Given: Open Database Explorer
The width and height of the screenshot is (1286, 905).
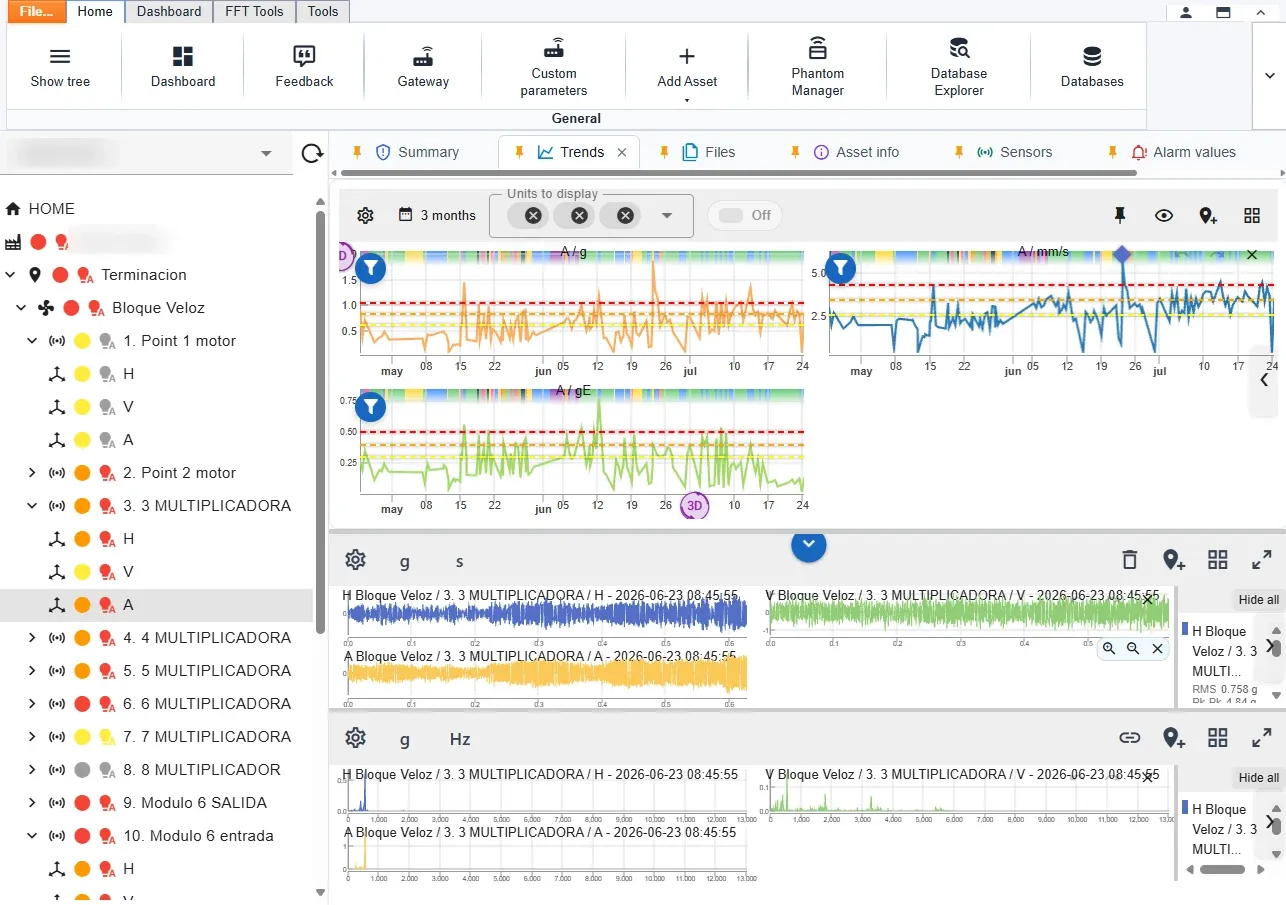Looking at the screenshot, I should coord(959,66).
